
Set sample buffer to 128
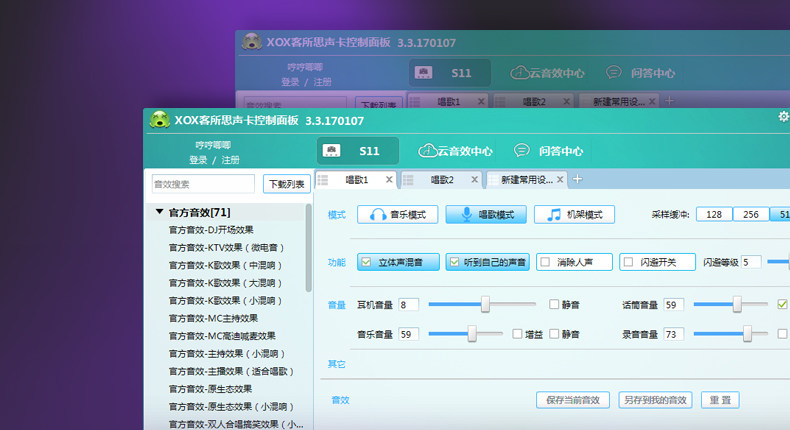714,215
